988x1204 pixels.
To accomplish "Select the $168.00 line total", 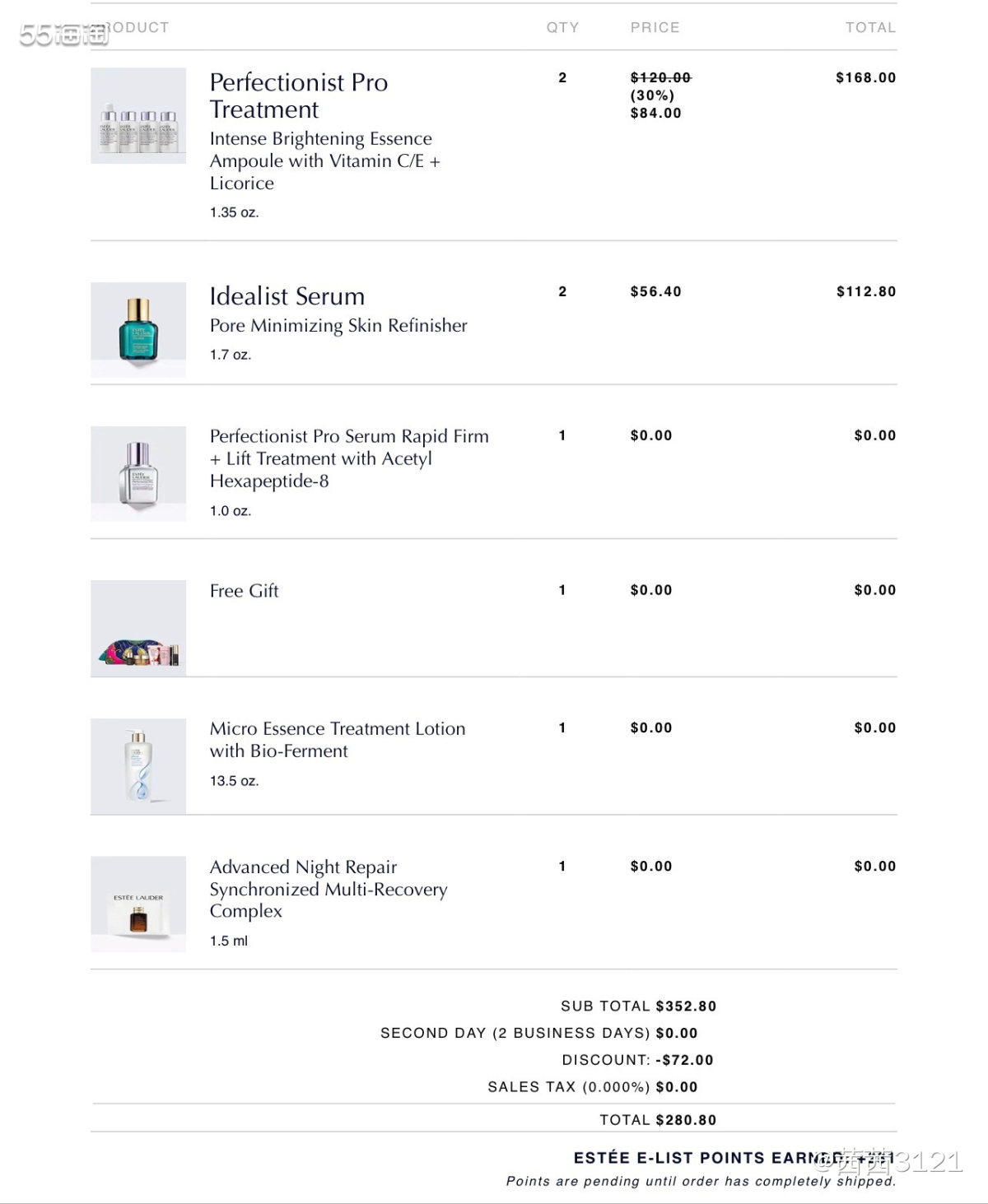I will coord(866,77).
